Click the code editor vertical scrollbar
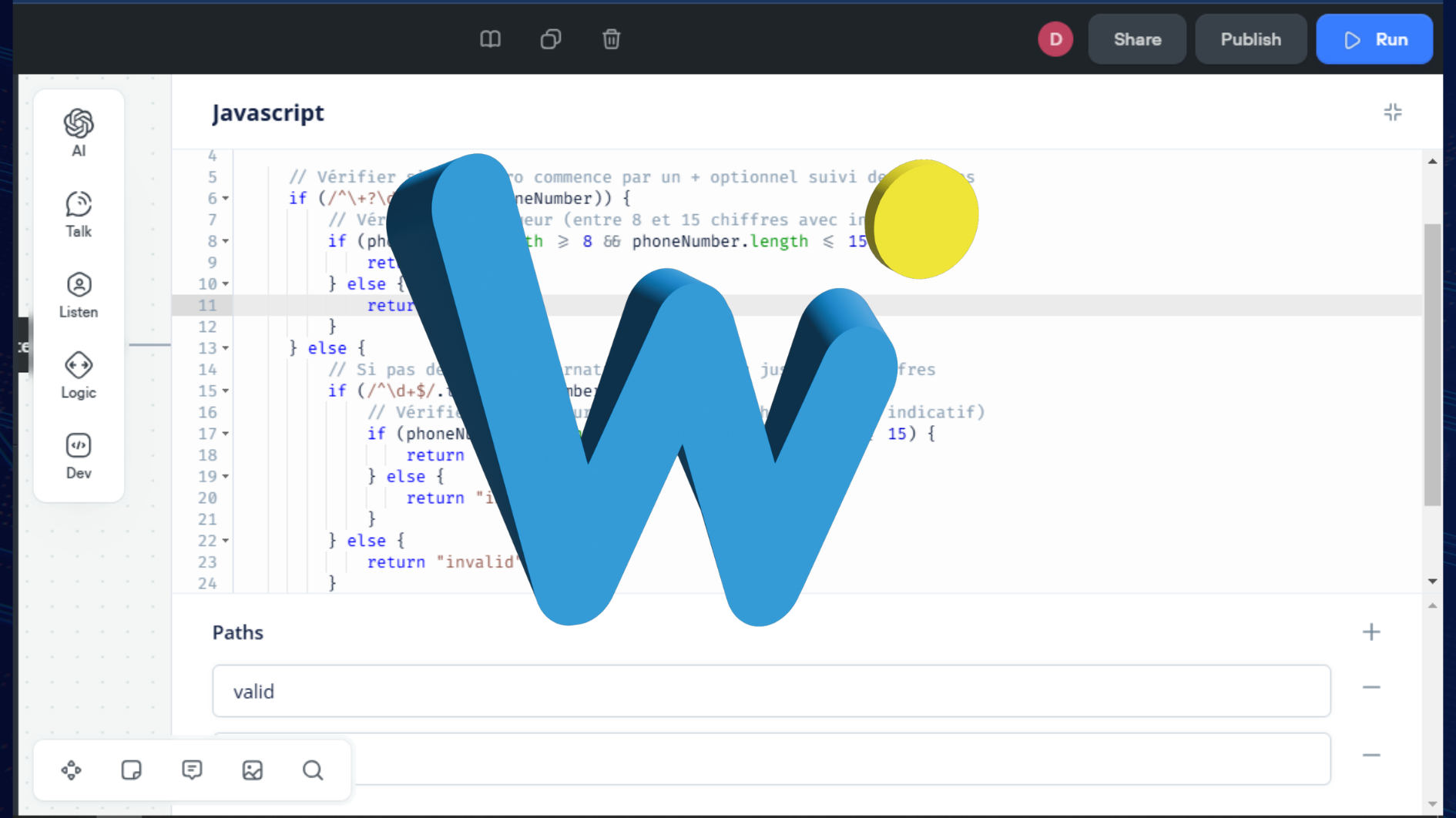This screenshot has width=1456, height=818. coord(1431,365)
